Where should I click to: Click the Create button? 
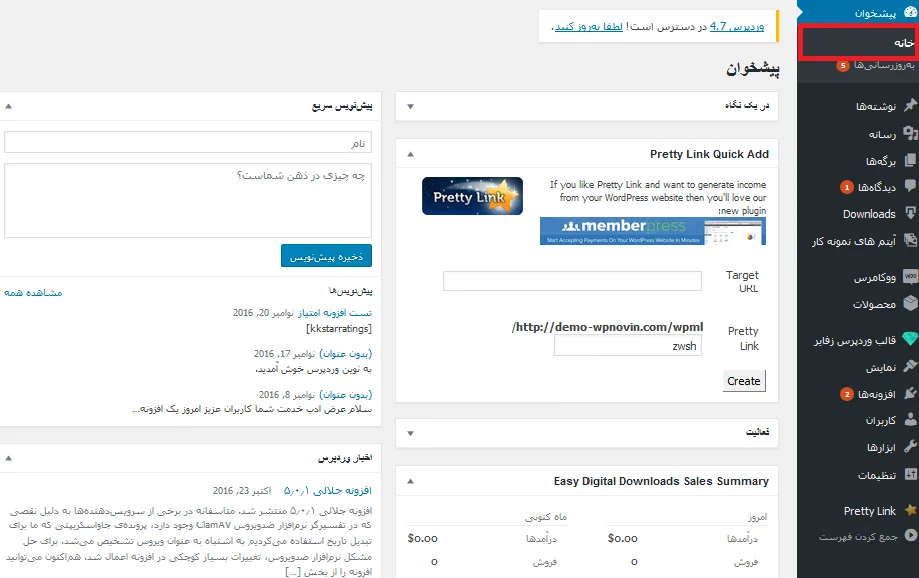(x=744, y=381)
